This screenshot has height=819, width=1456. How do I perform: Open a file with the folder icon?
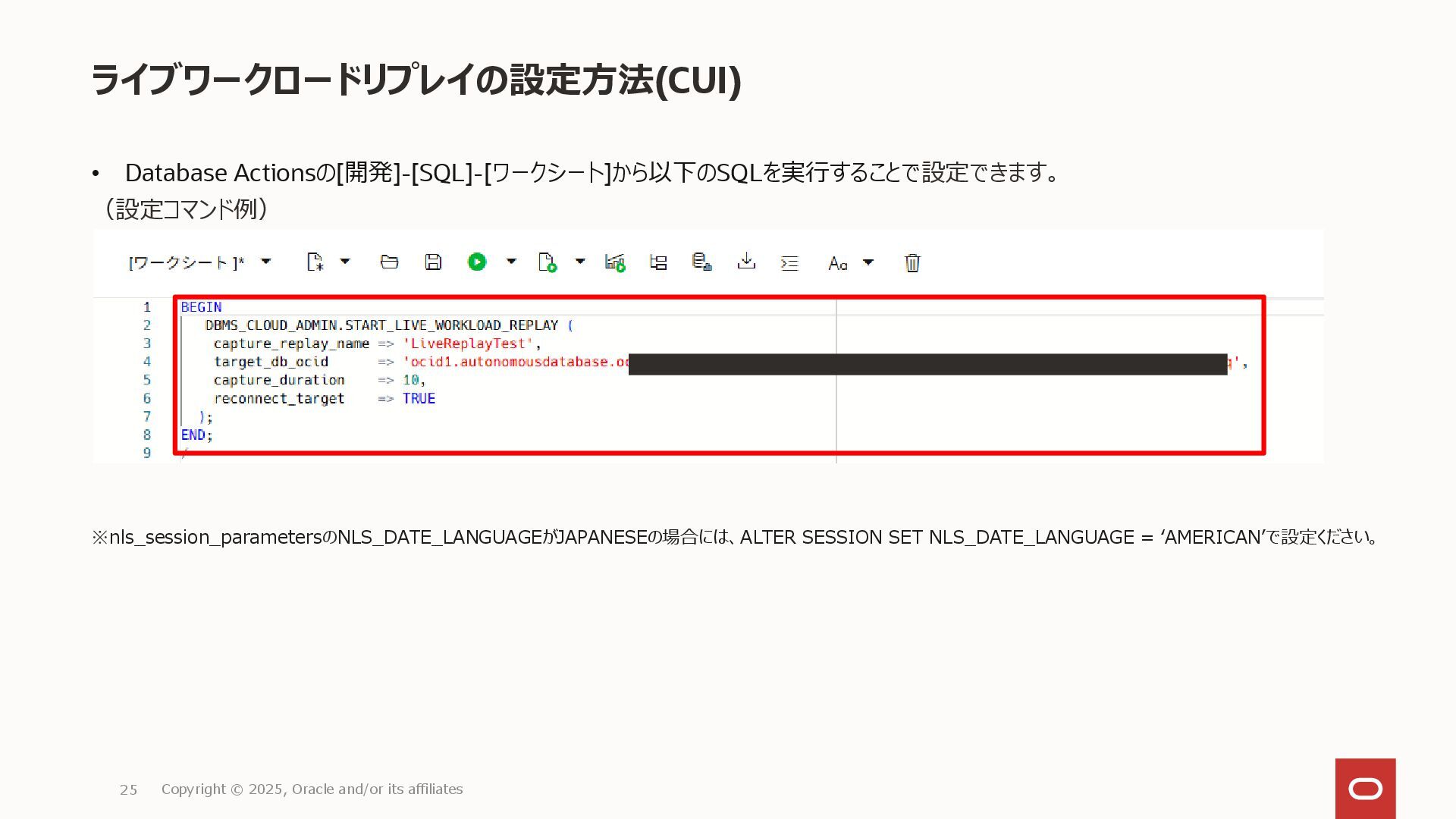click(389, 262)
